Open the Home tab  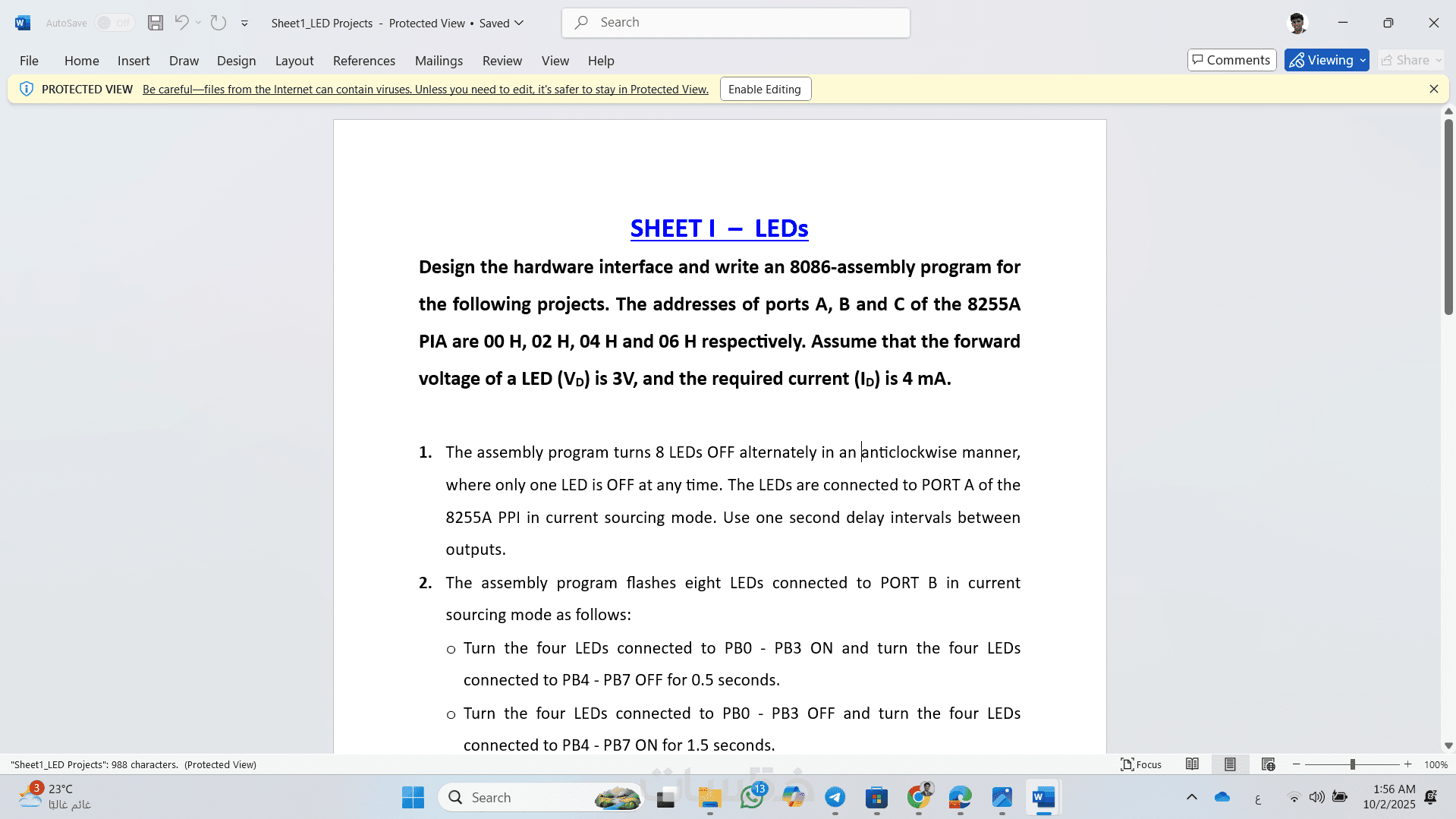coord(82,61)
